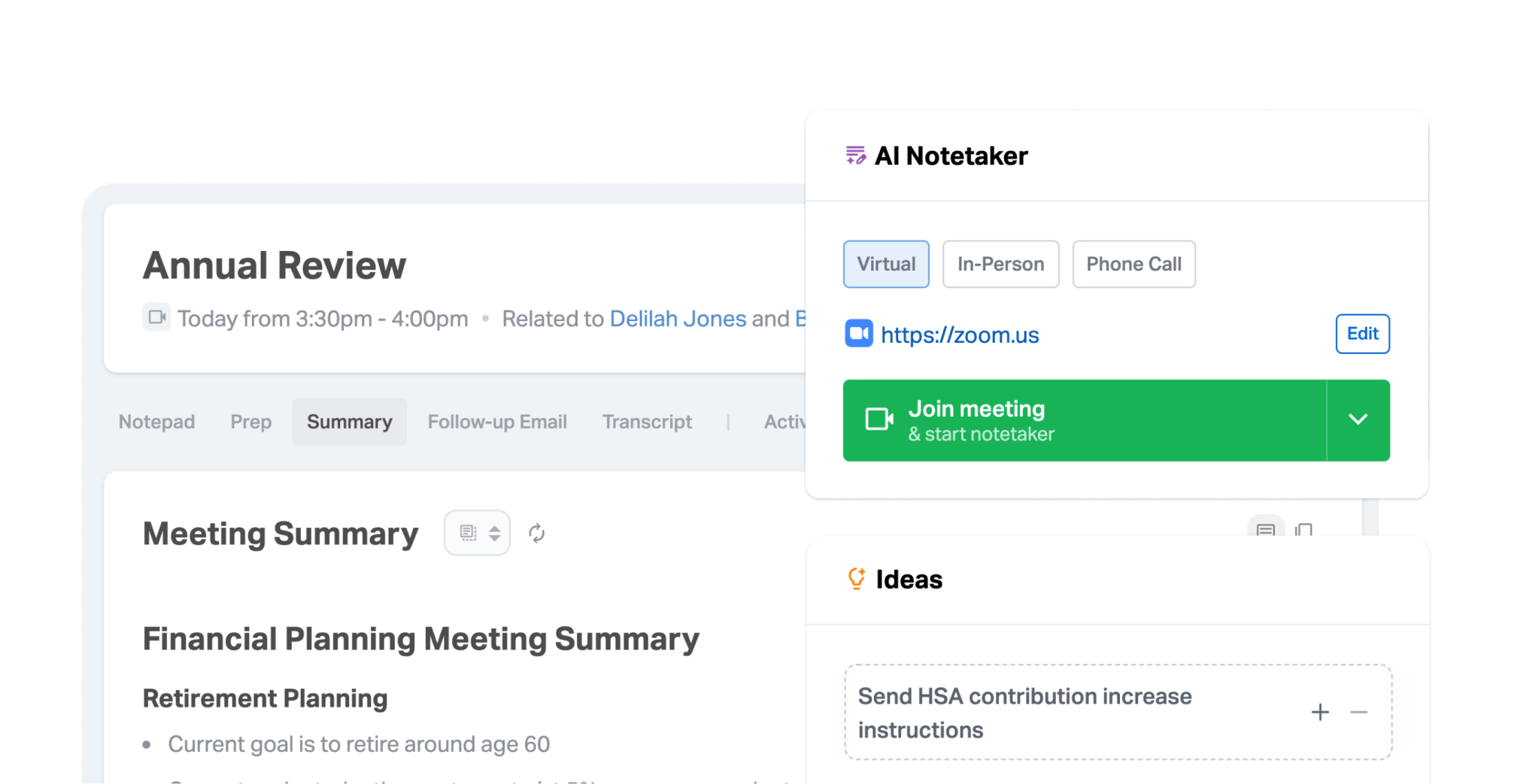
Task: Expand the Join meeting options chevron
Action: click(1358, 419)
